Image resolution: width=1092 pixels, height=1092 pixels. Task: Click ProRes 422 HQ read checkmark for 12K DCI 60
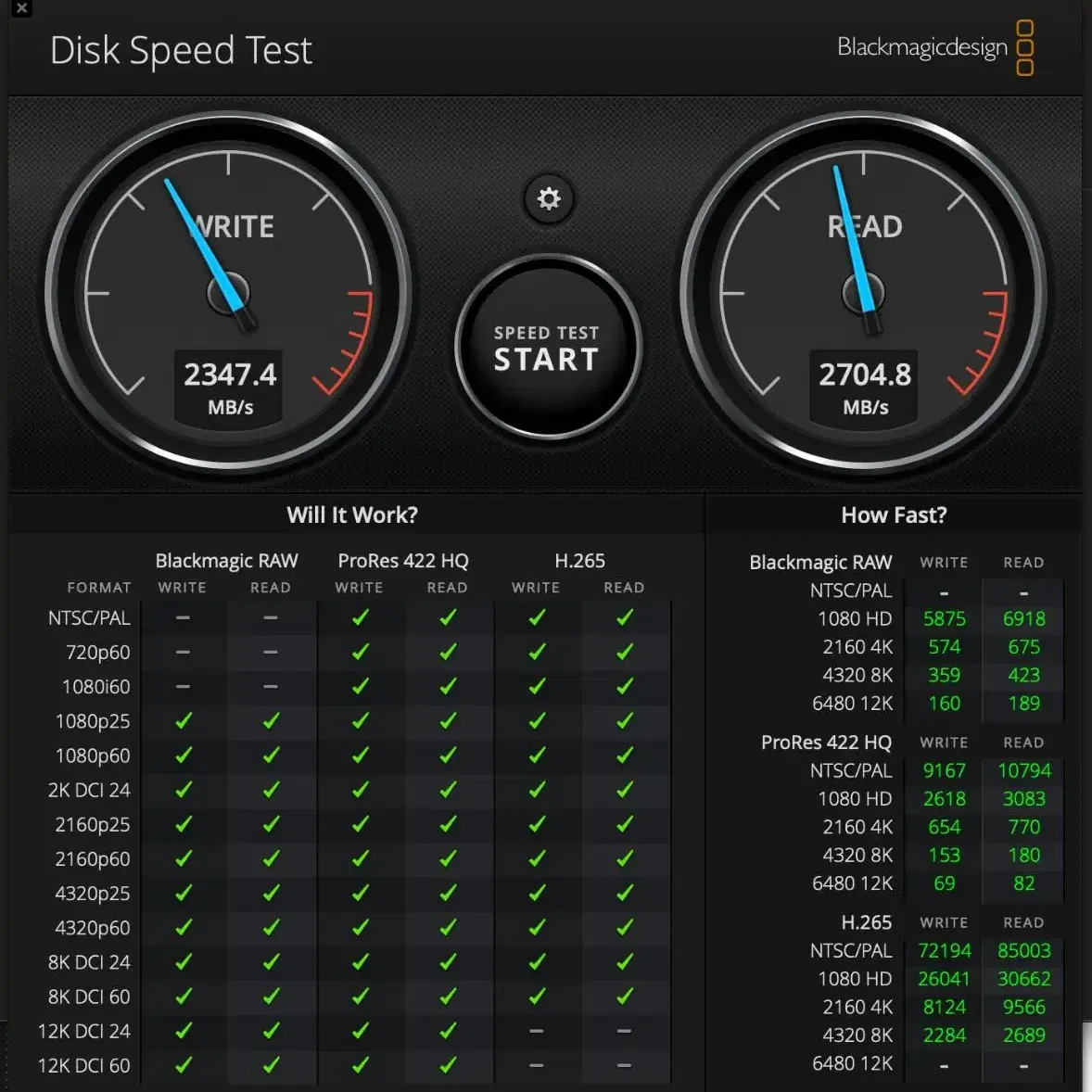(448, 1065)
